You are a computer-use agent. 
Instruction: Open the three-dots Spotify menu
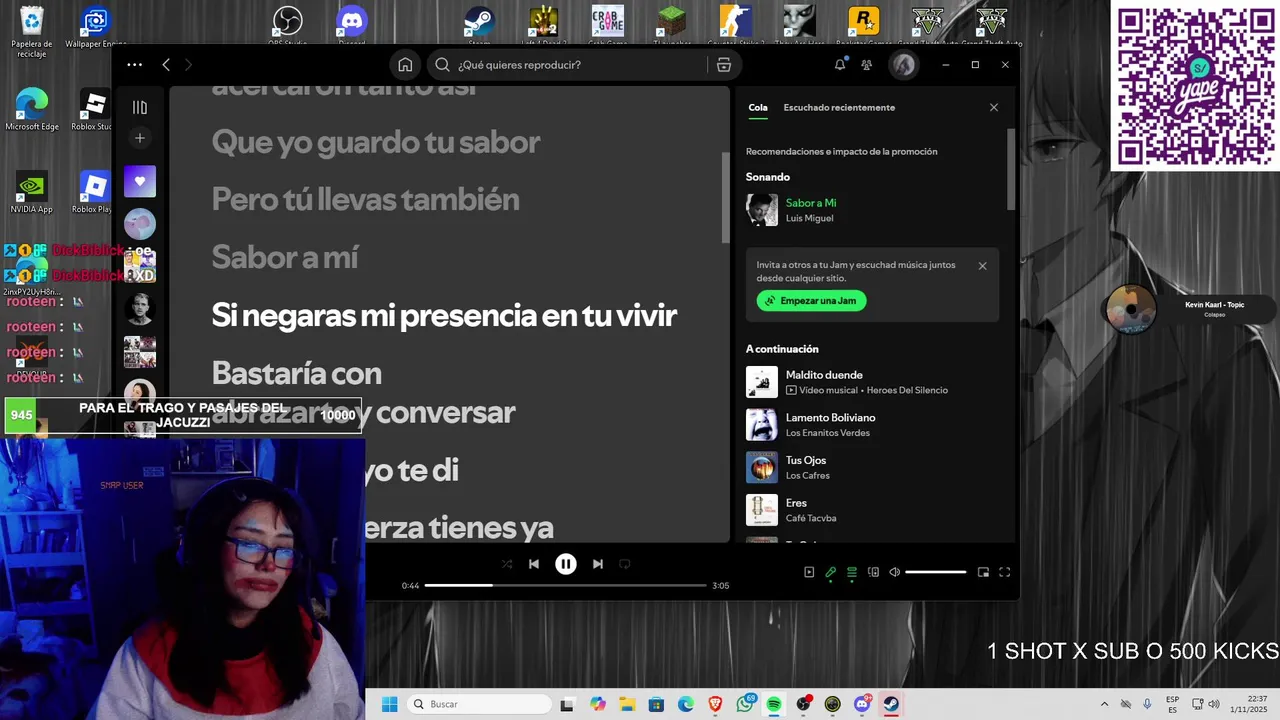tap(135, 65)
